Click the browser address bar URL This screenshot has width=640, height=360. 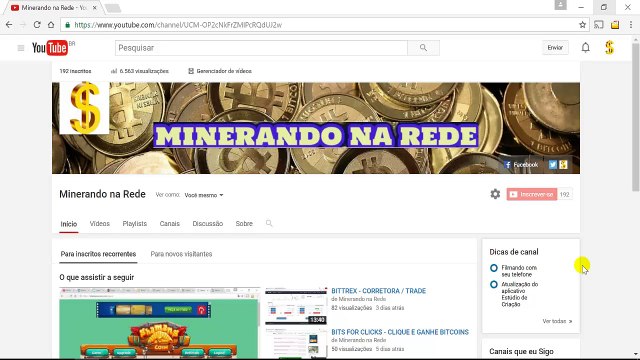(178, 25)
